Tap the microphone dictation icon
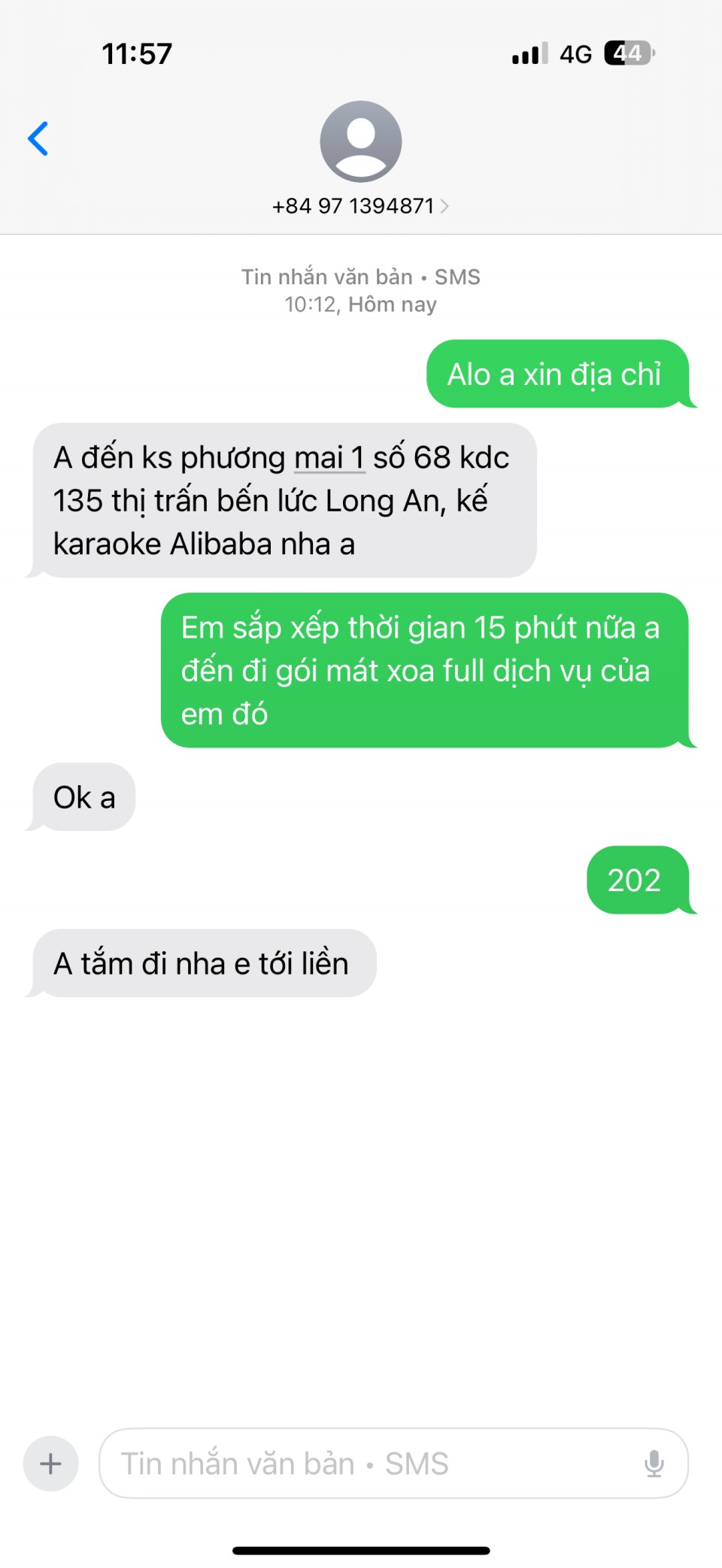 tap(654, 1463)
